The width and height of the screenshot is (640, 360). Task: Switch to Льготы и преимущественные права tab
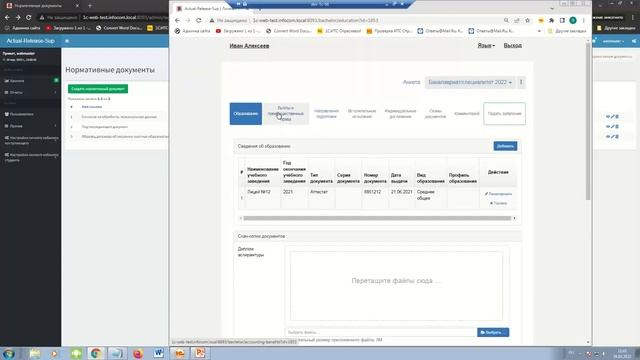pyautogui.click(x=286, y=114)
